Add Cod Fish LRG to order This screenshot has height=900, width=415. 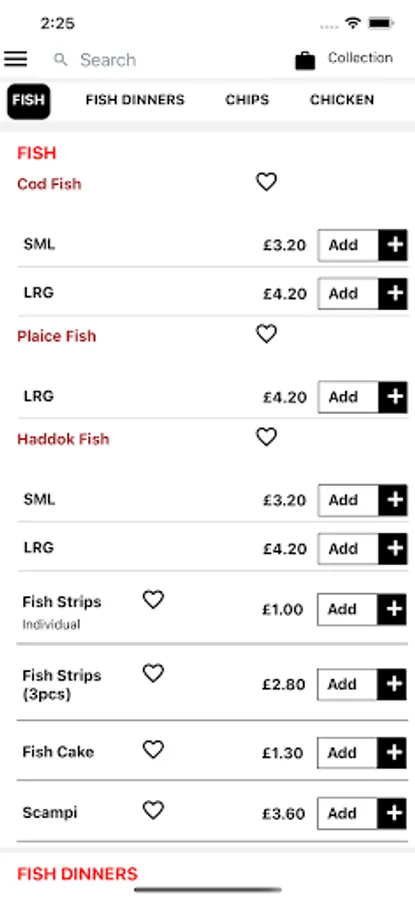[363, 294]
